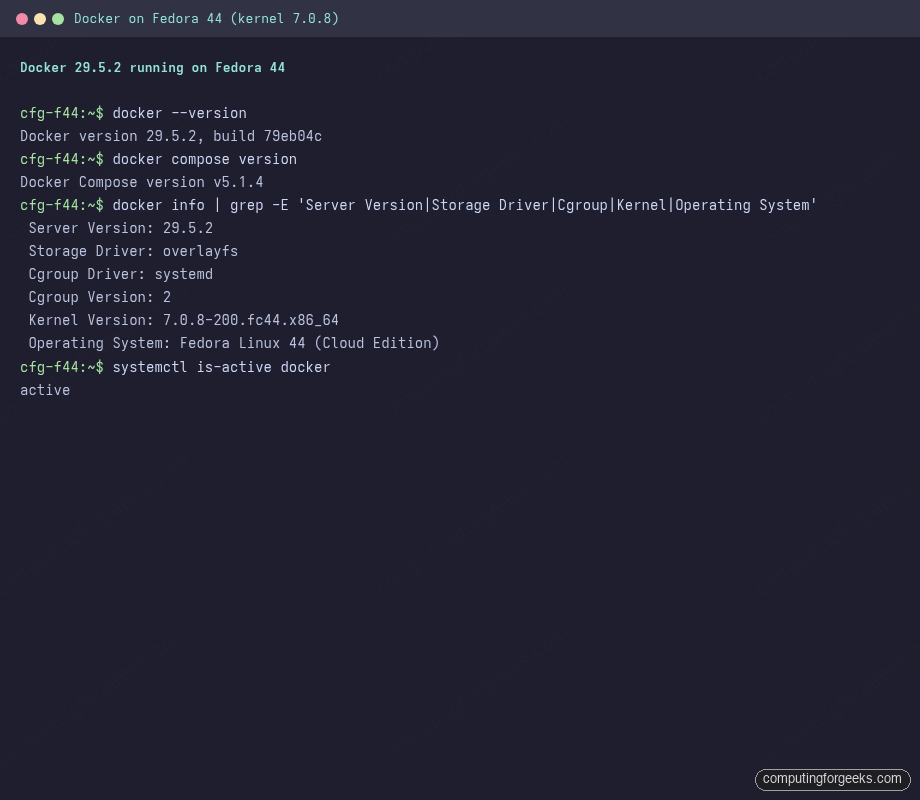Click the 'docker compose version' command
The height and width of the screenshot is (800, 920).
(x=158, y=160)
